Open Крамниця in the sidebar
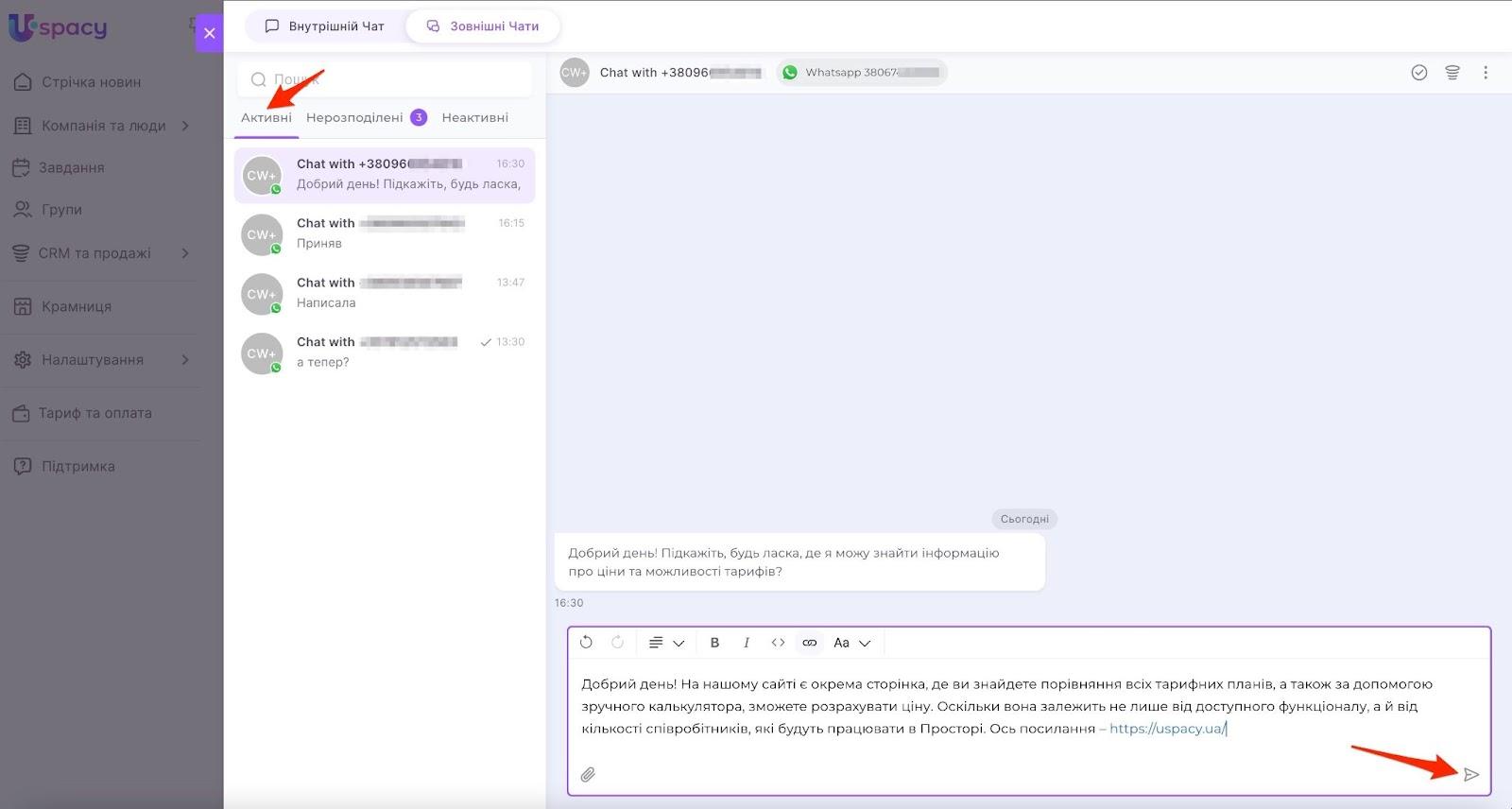The height and width of the screenshot is (809, 1512). pos(77,306)
